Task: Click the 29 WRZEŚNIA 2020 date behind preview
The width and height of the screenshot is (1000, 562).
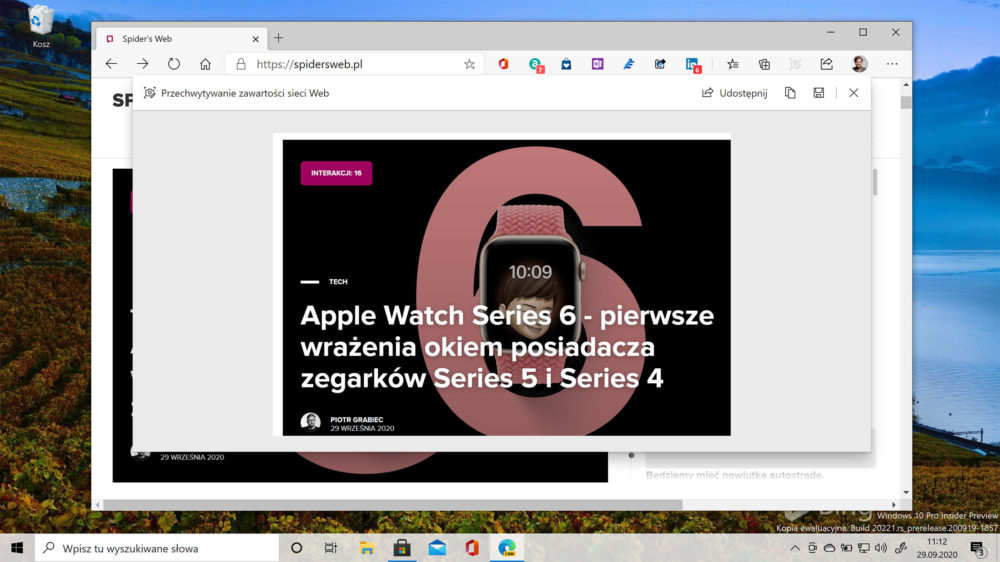Action: [x=192, y=457]
